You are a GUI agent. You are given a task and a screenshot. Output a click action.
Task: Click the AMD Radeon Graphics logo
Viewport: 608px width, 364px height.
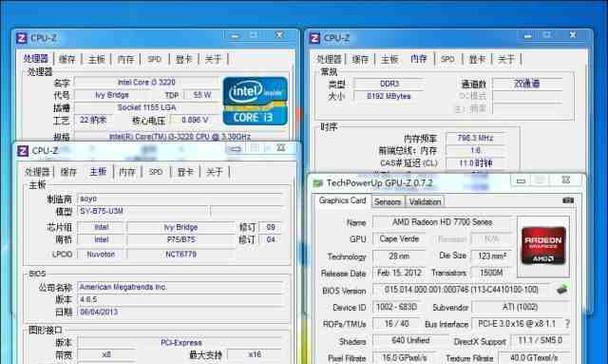tap(543, 246)
